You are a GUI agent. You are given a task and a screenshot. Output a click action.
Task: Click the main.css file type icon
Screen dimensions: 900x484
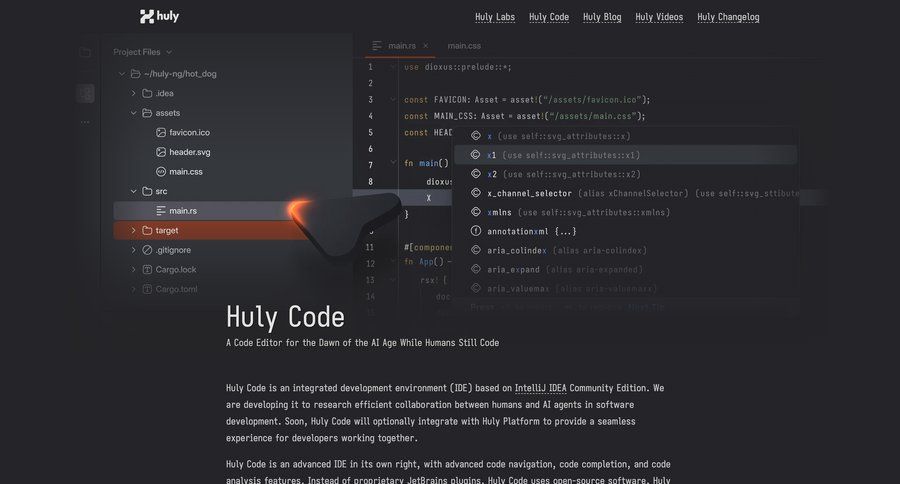161,172
